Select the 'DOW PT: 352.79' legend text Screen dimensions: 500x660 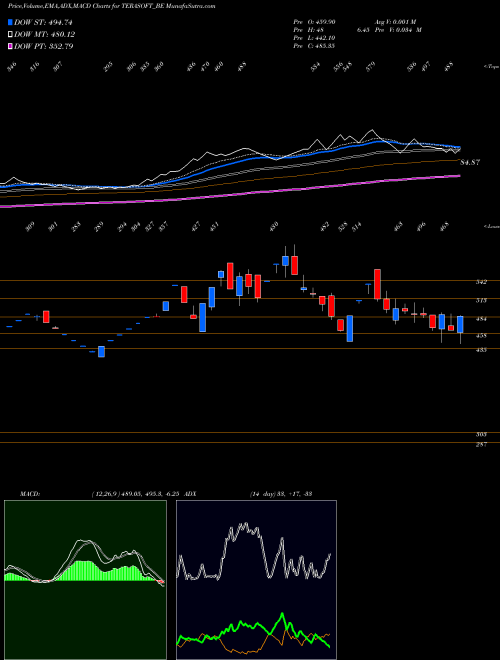click(44, 46)
